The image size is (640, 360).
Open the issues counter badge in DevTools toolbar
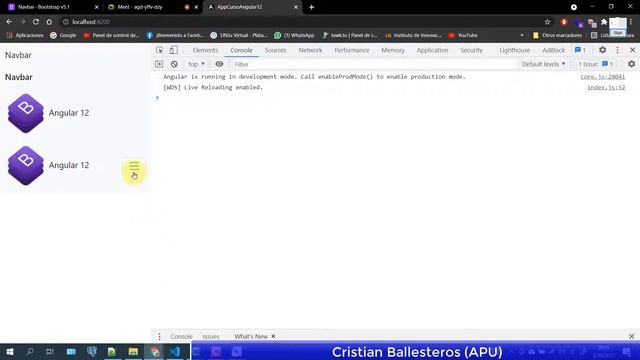(580, 50)
